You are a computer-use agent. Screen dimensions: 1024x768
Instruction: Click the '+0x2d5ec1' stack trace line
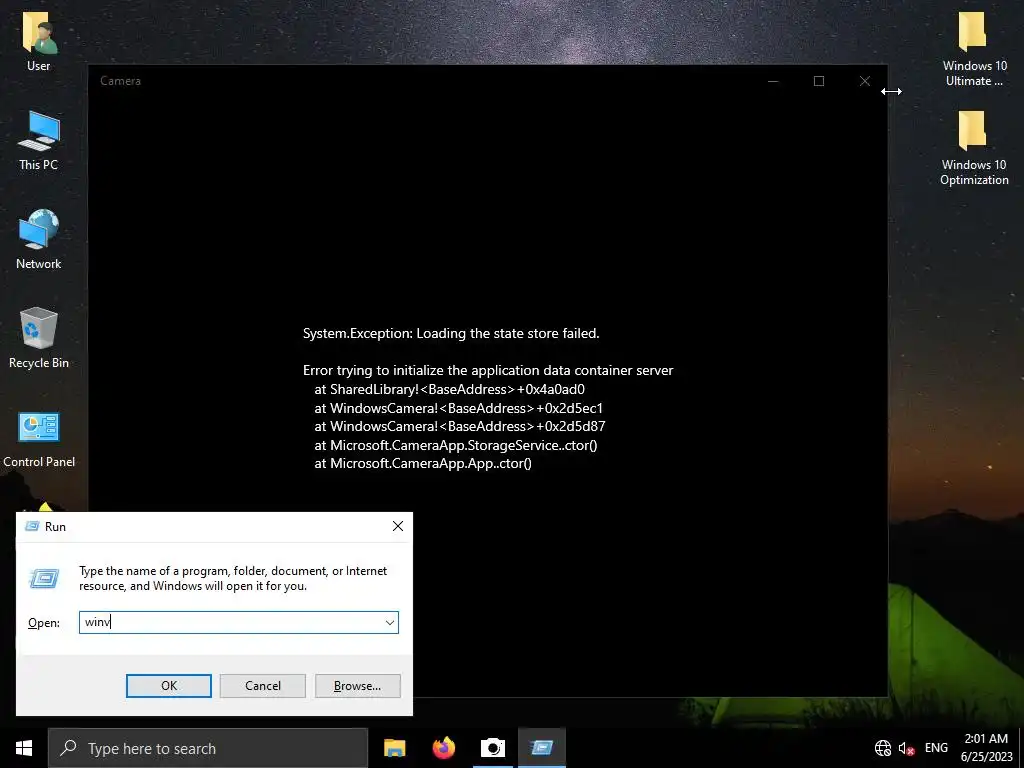[x=458, y=408]
